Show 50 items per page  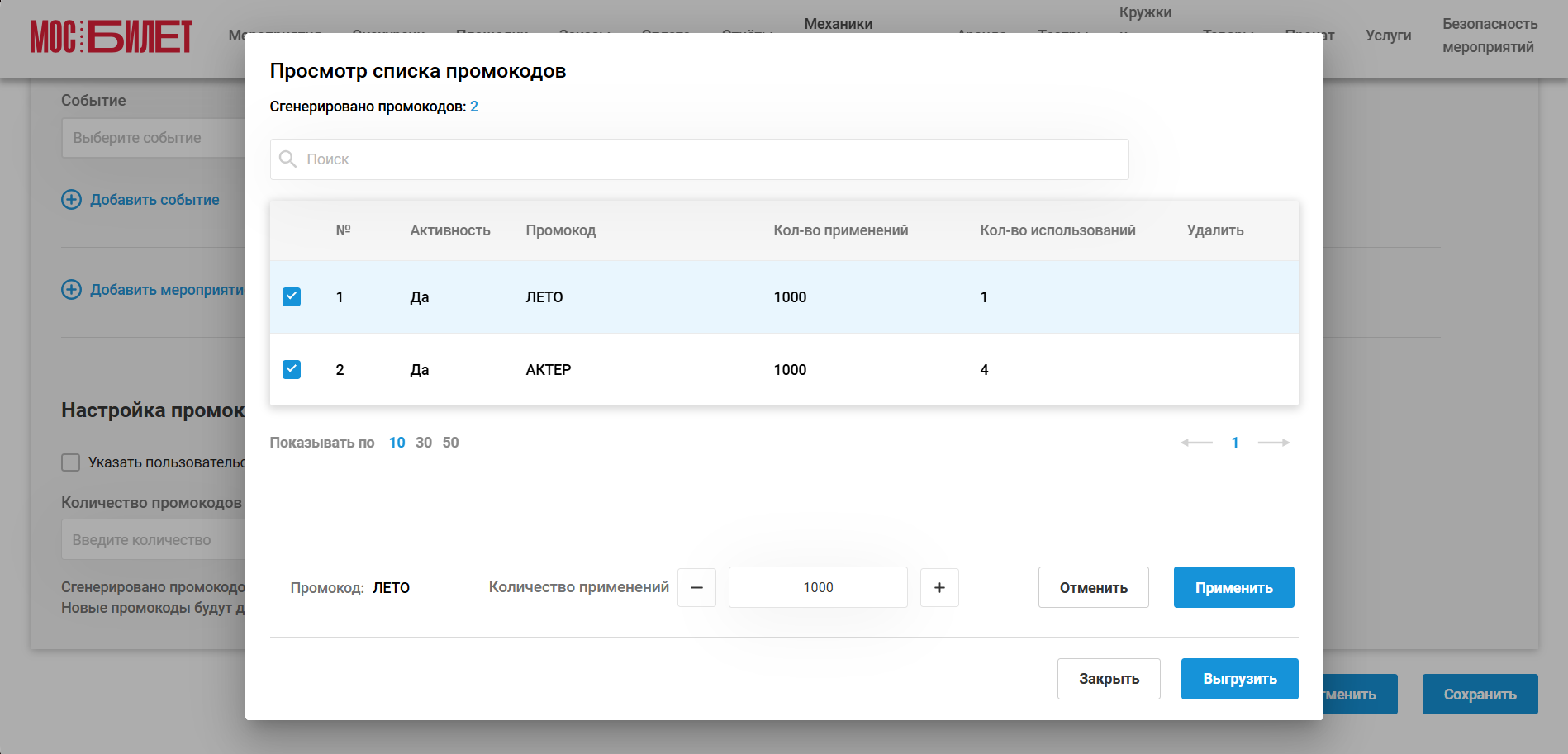point(450,443)
